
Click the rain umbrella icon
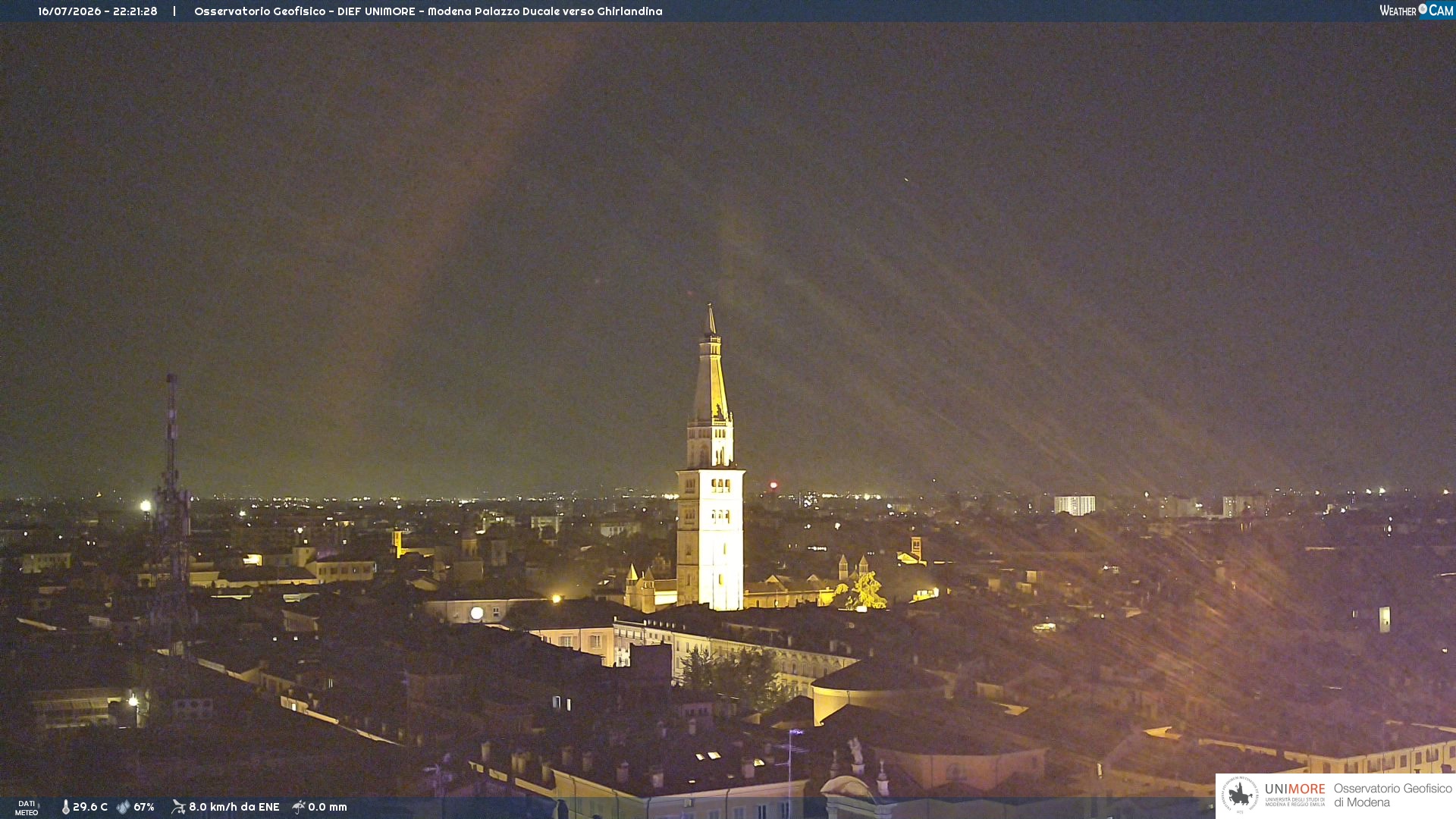tap(299, 807)
